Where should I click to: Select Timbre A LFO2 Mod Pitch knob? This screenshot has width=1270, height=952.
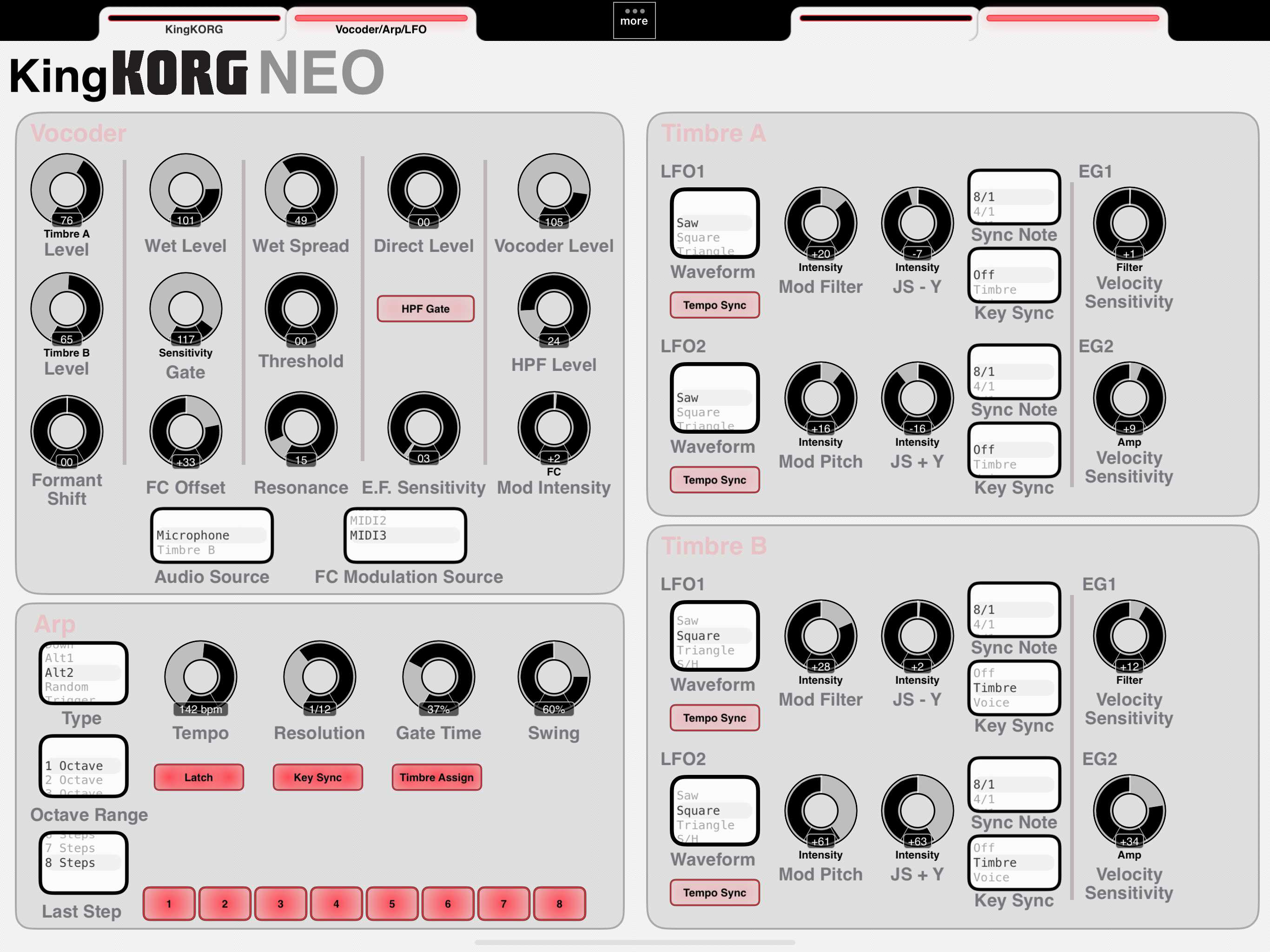point(820,398)
